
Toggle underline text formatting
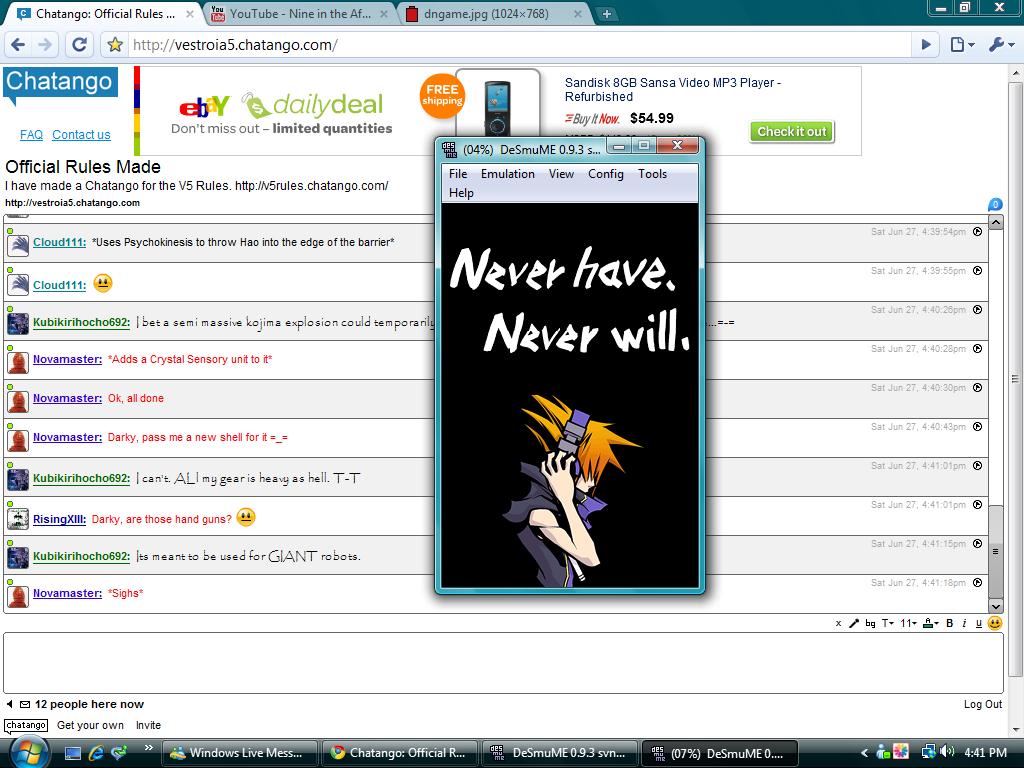(978, 624)
